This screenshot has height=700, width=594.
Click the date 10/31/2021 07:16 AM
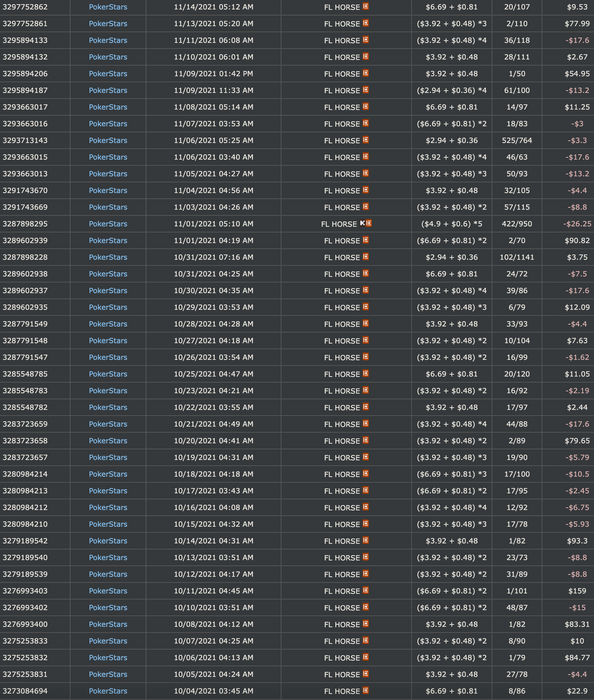pyautogui.click(x=213, y=257)
